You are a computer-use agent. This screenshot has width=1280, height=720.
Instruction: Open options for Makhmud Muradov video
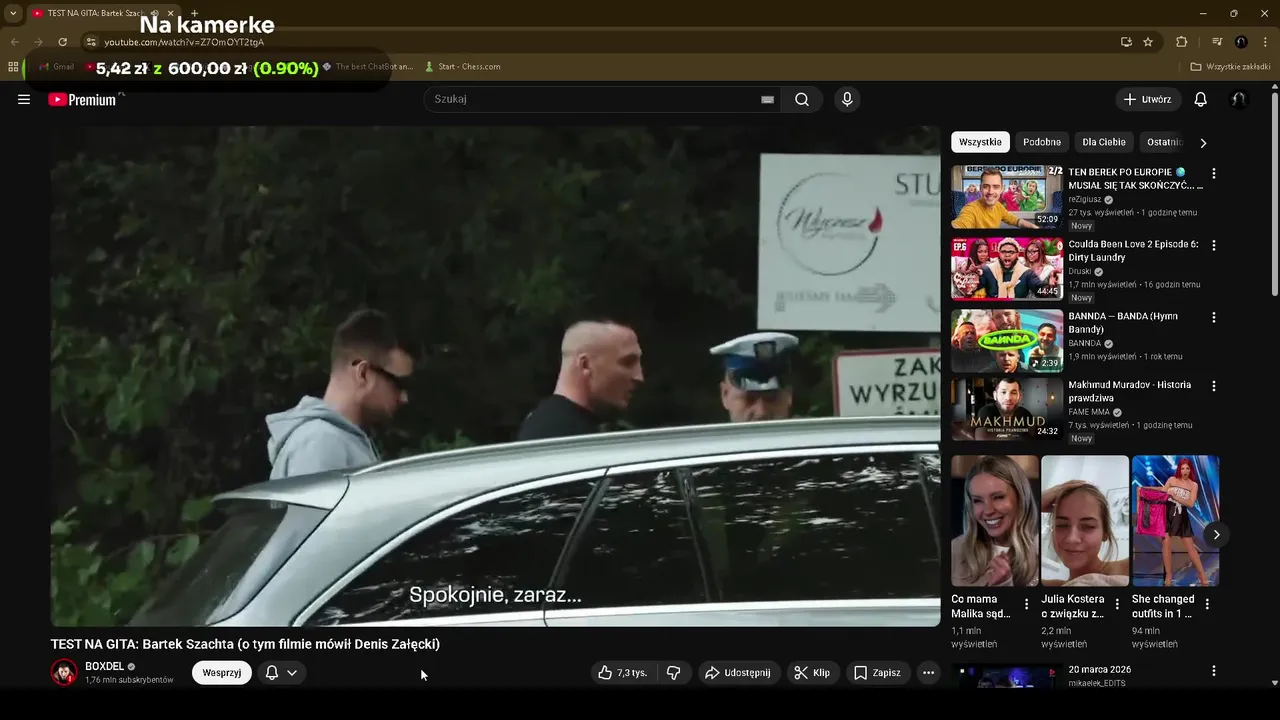(1214, 387)
